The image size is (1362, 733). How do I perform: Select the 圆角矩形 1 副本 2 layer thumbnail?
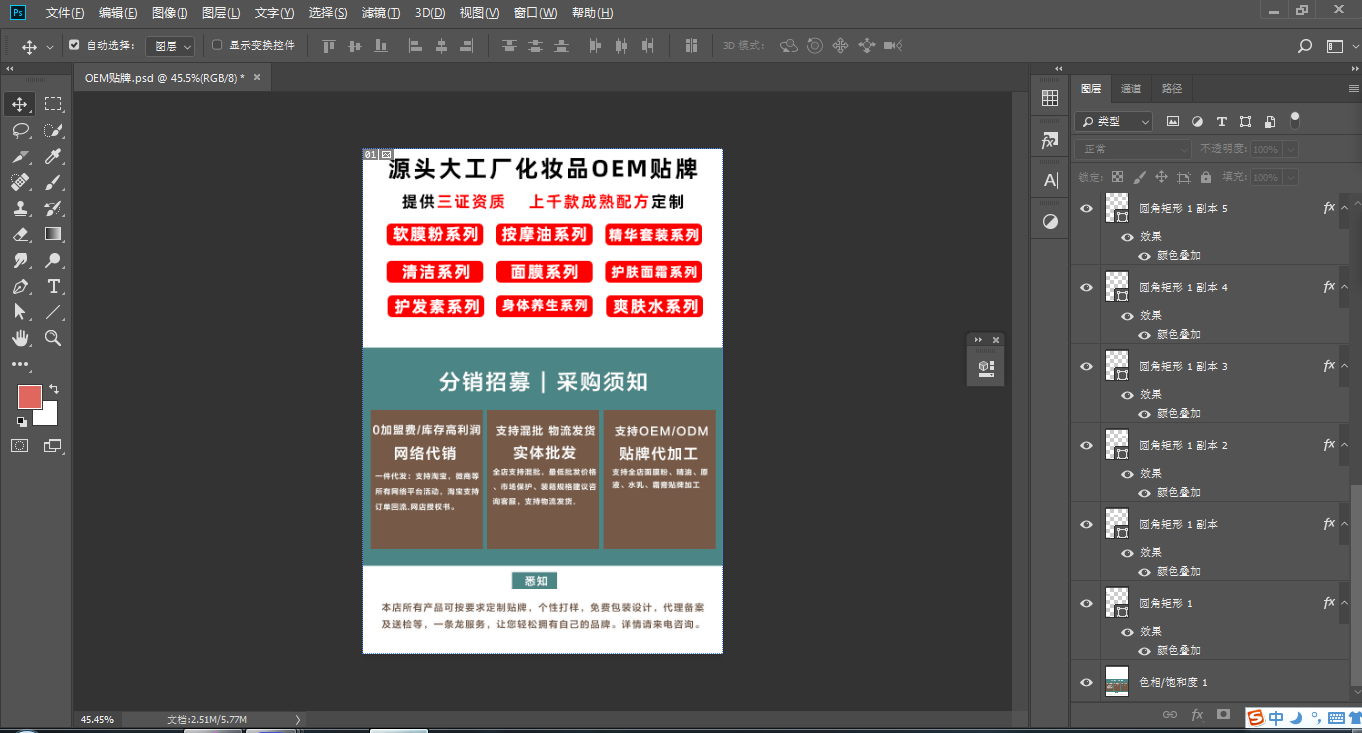click(1117, 445)
